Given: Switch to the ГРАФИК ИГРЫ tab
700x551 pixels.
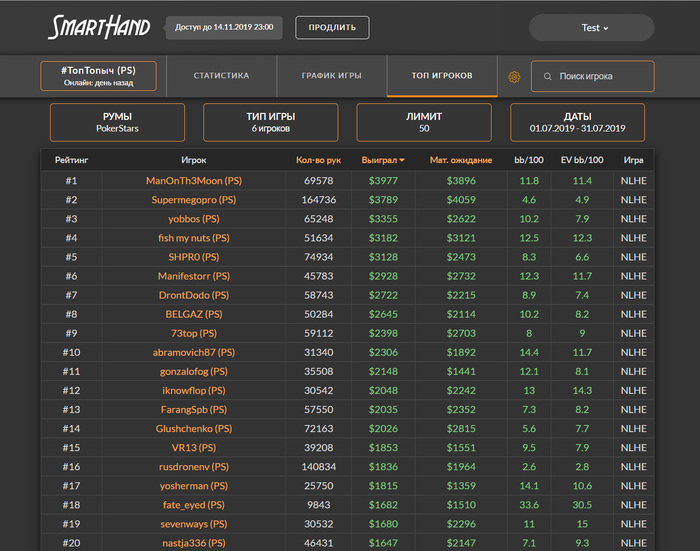Looking at the screenshot, I should point(332,76).
